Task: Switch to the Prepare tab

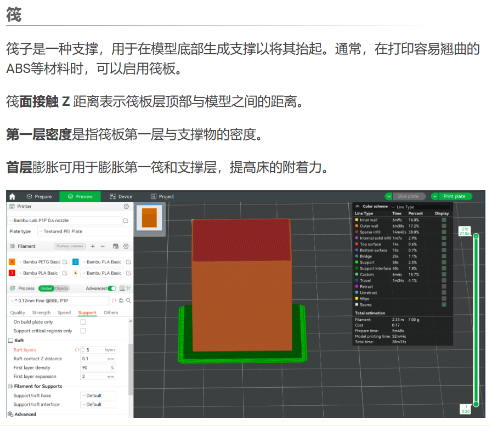Action: [39, 197]
